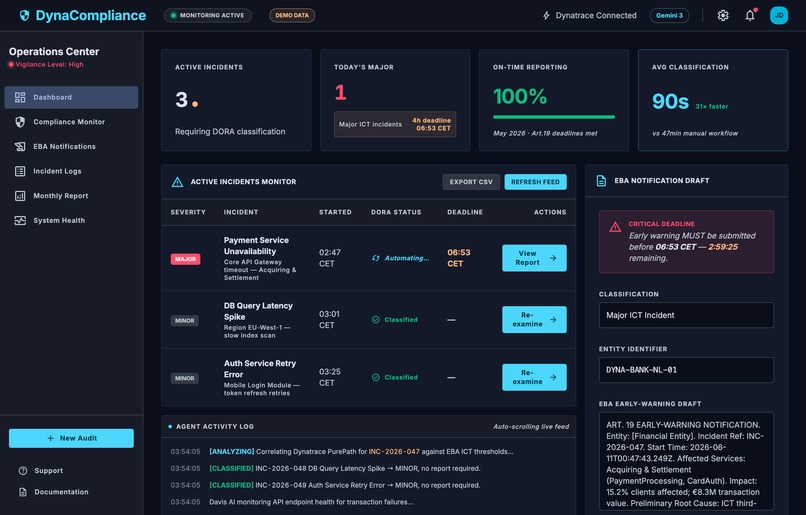Open settings via the gear icon
Screen dimensions: 806x515
tap(723, 15)
